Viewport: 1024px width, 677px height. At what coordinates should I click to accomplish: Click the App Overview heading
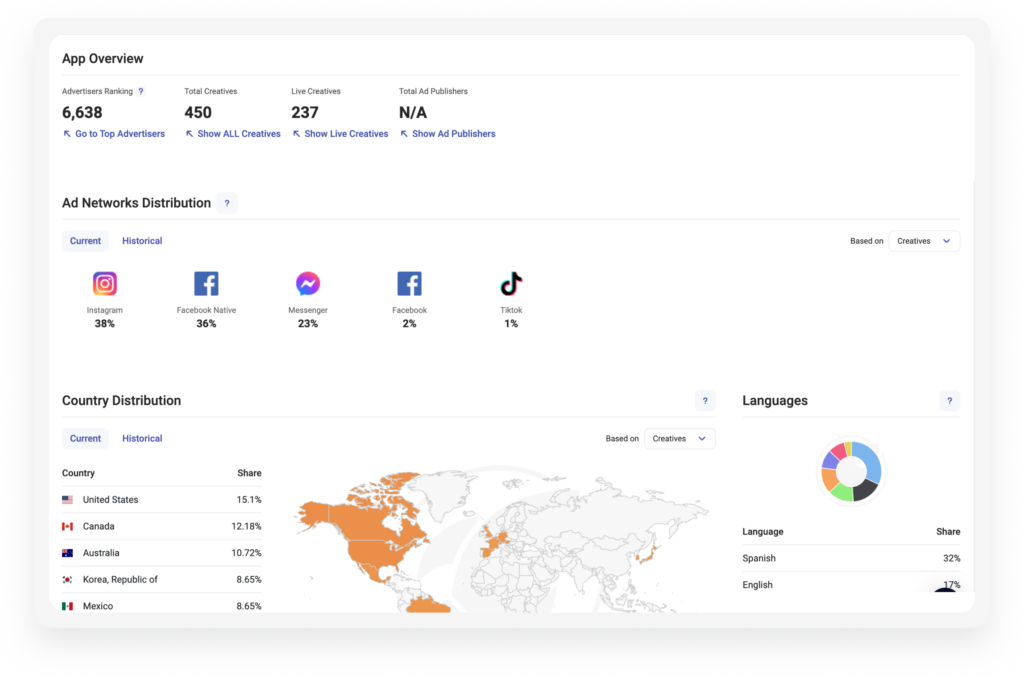[x=103, y=59]
